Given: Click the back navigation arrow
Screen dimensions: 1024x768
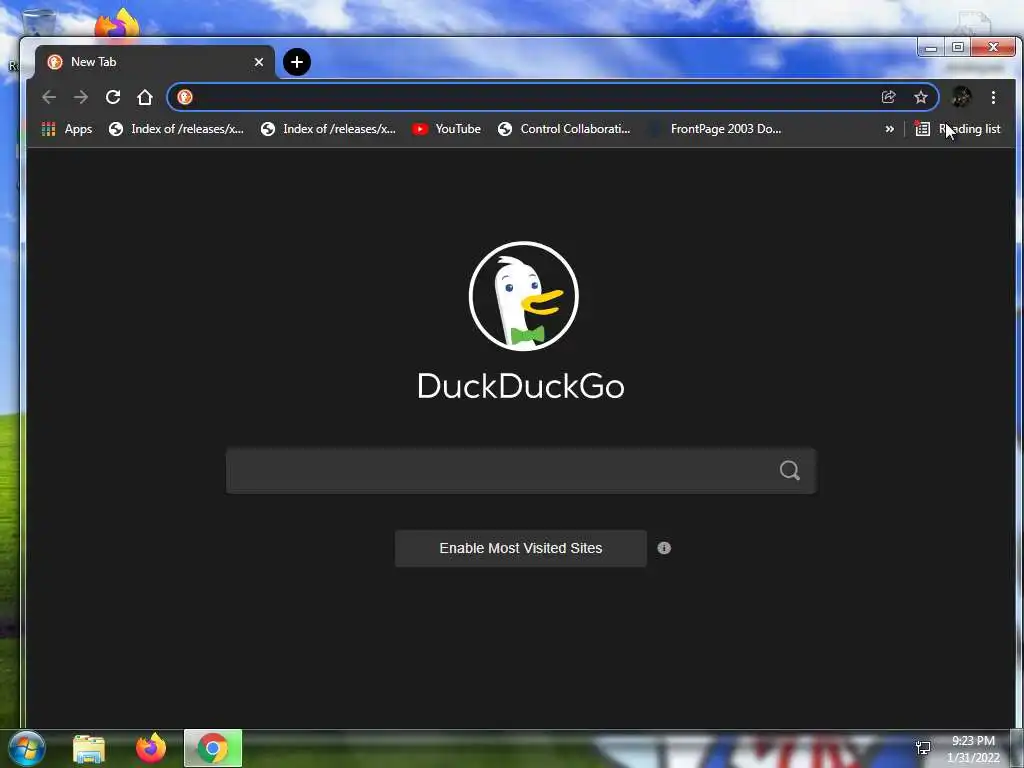Looking at the screenshot, I should tap(49, 97).
